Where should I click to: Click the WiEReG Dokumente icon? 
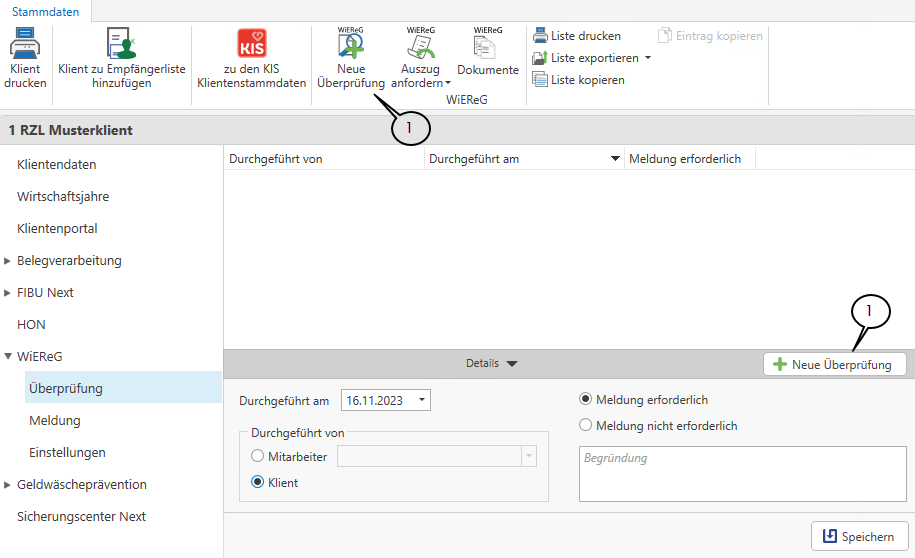click(x=487, y=45)
